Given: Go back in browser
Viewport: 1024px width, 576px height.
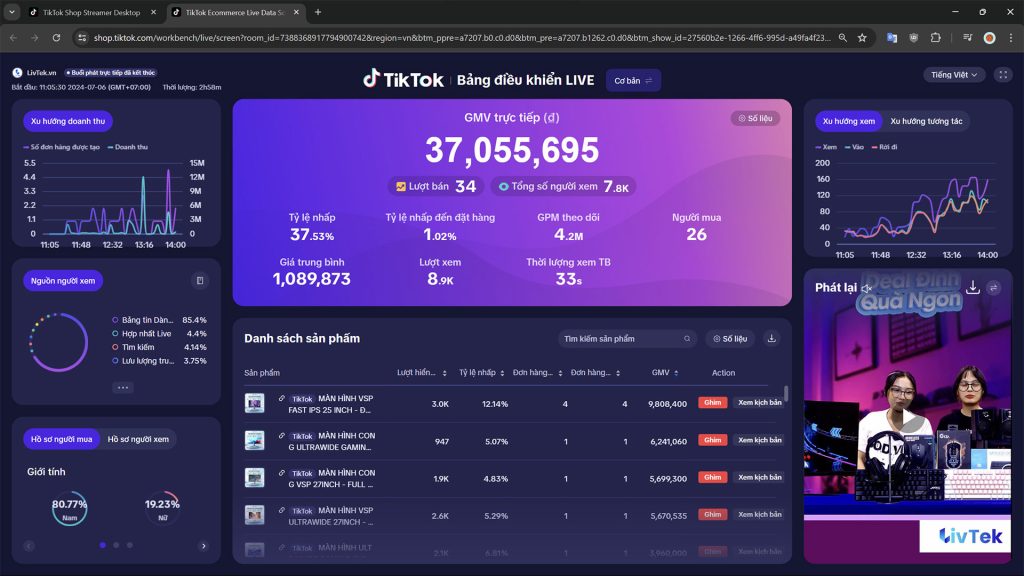Looking at the screenshot, I should tap(13, 38).
